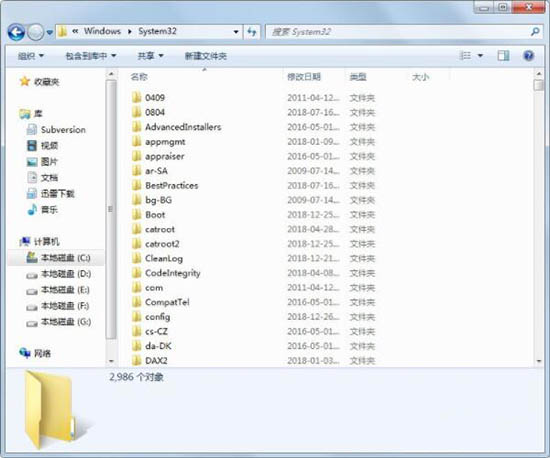The width and height of the screenshot is (550, 458).
Task: Open the 包含到库中 menu
Action: [90, 56]
